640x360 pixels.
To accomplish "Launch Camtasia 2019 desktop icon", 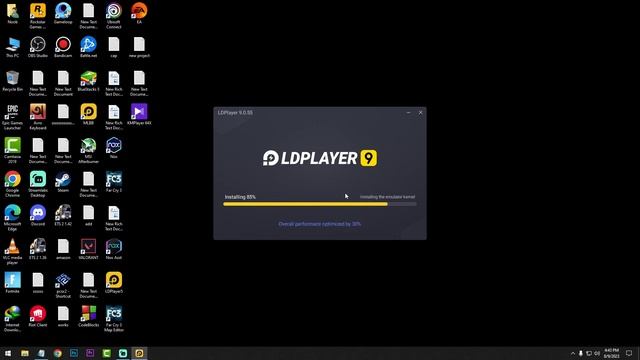I will (x=12, y=151).
